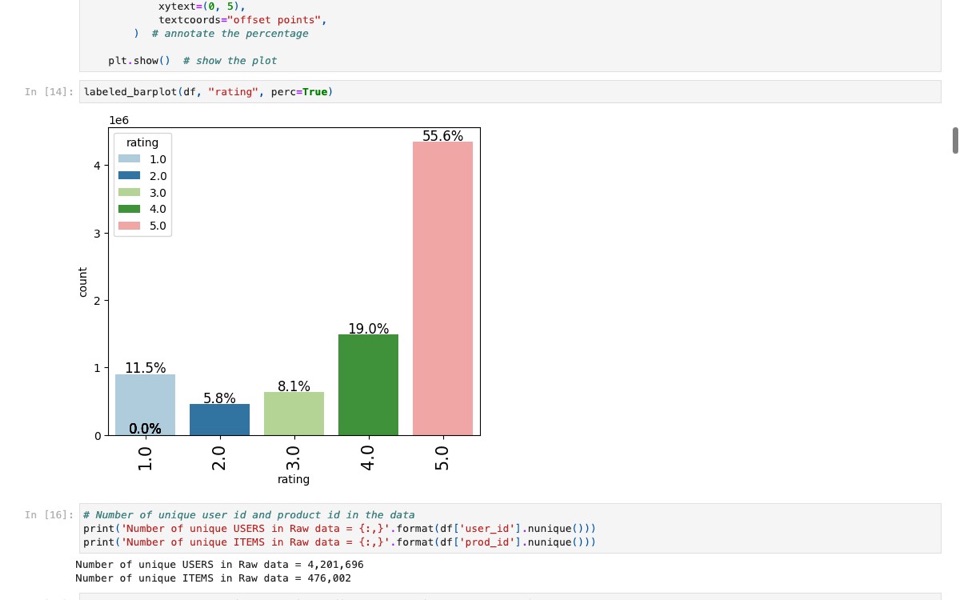Click the "Number of unique ITEMS" output line
This screenshot has height=600, width=960.
(x=213, y=578)
